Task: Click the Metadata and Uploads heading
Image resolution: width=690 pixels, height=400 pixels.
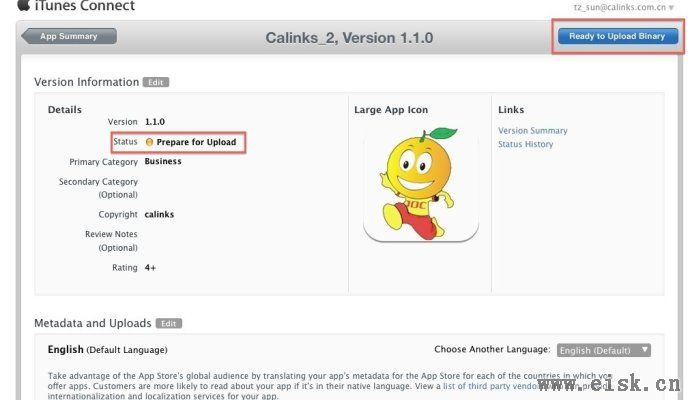Action: pos(92,323)
